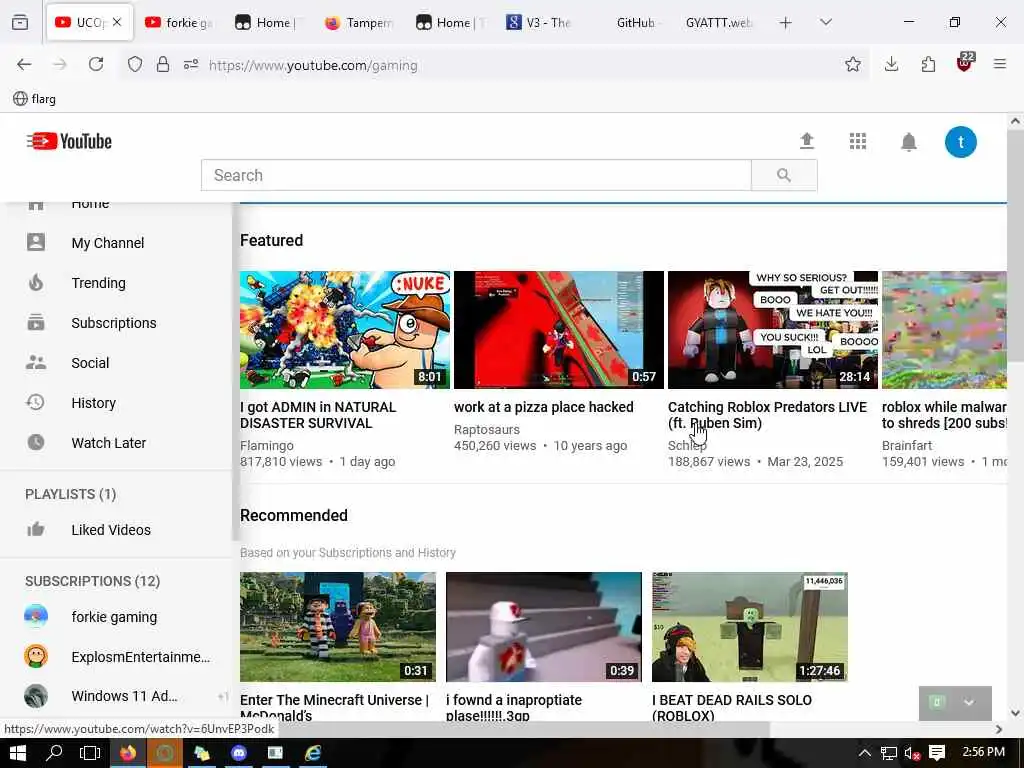Open Windows taskbar search

click(54, 753)
